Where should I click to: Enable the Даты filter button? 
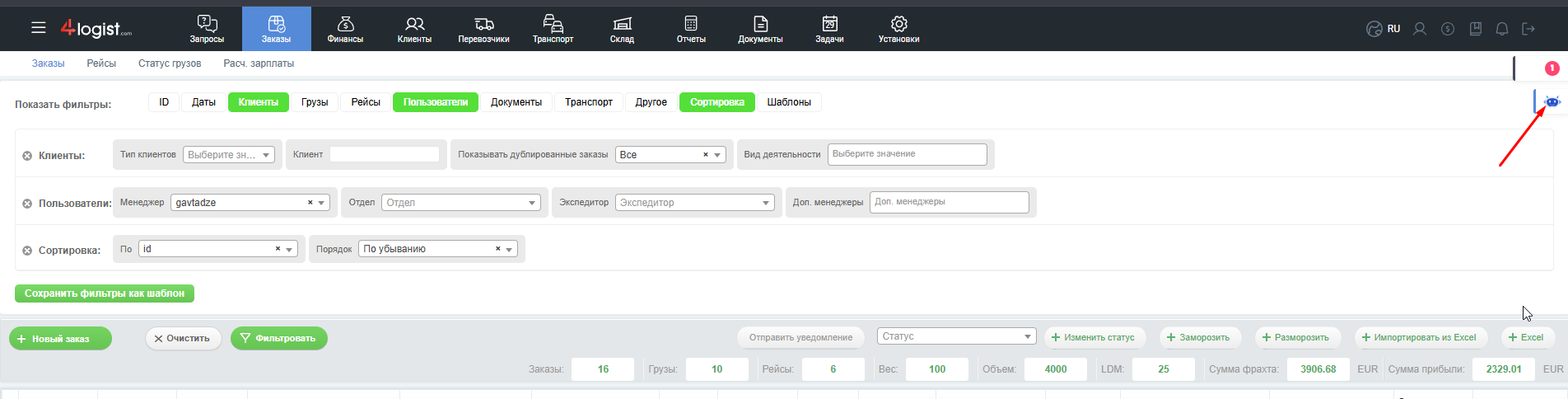click(x=203, y=102)
